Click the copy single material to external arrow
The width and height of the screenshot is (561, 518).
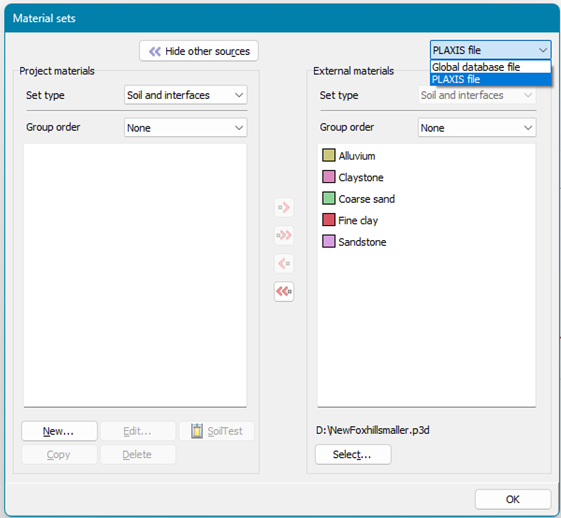point(284,207)
